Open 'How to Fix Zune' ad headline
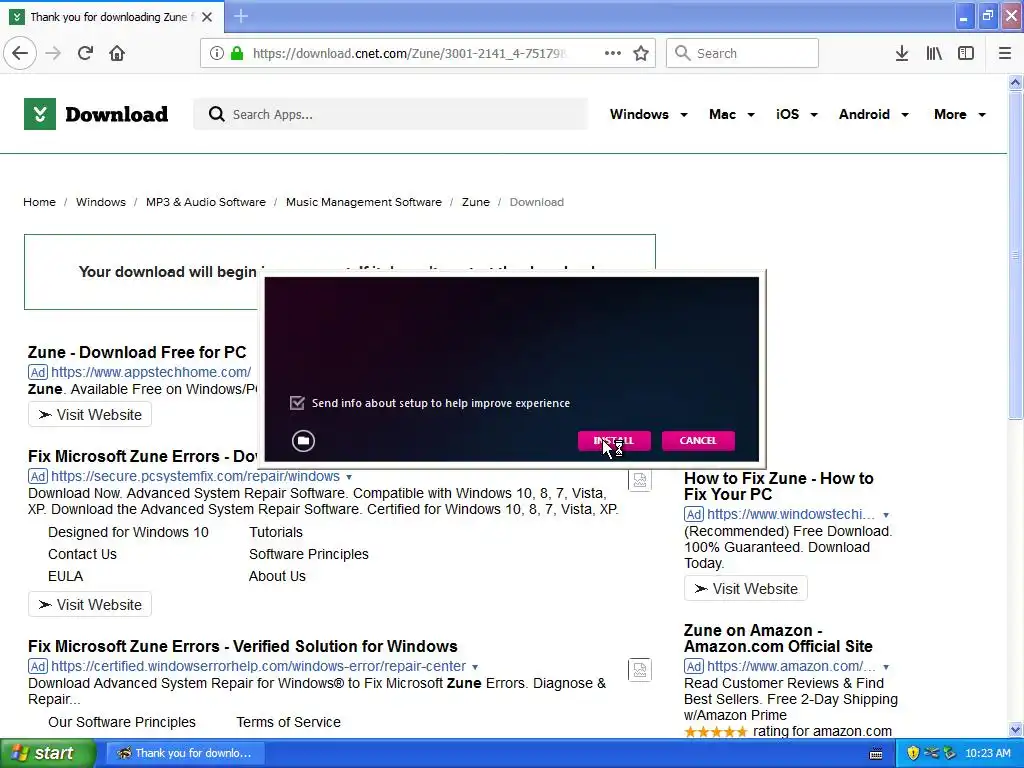The image size is (1024, 768). pos(778,487)
